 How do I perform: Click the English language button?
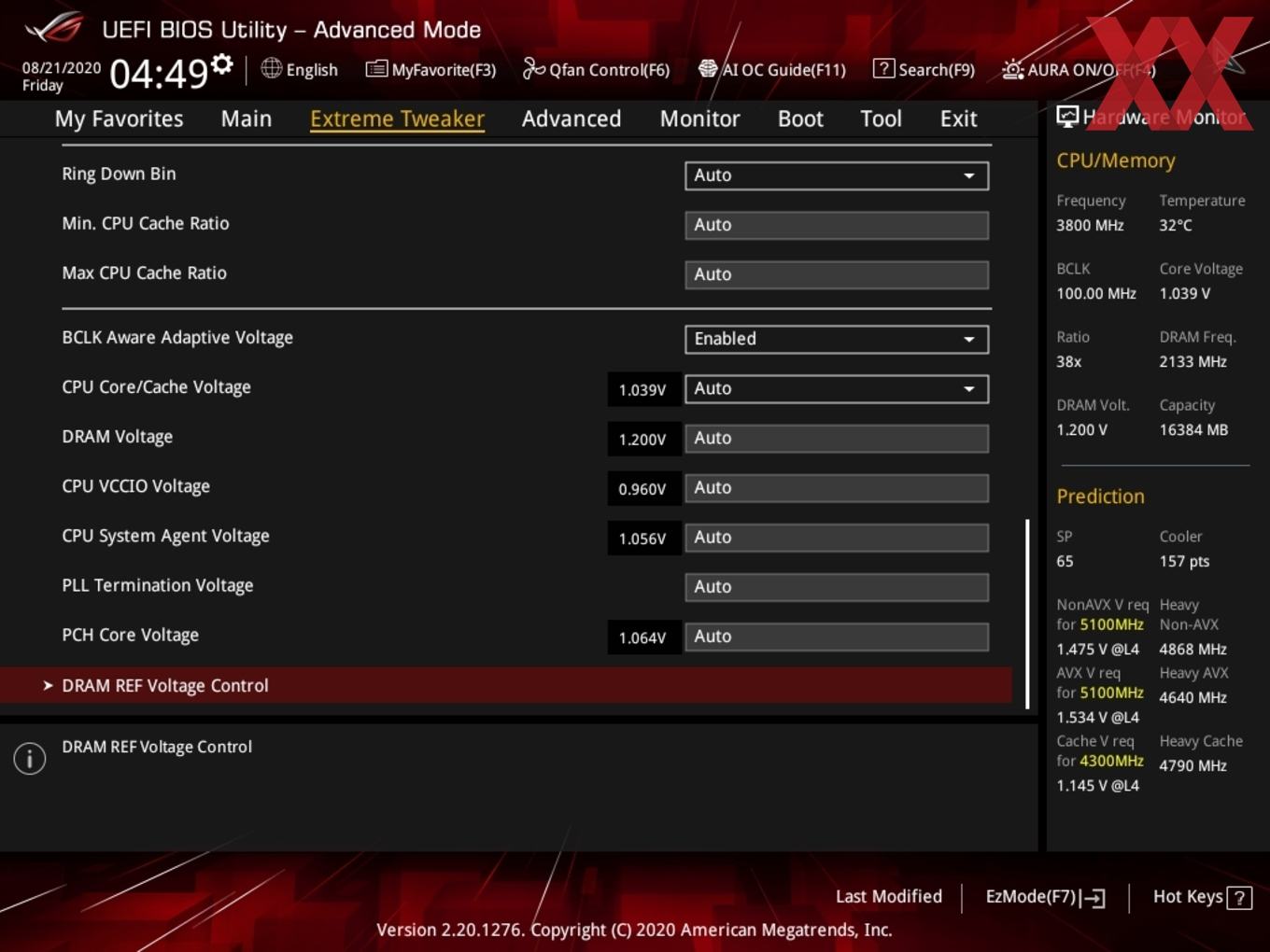pos(300,69)
